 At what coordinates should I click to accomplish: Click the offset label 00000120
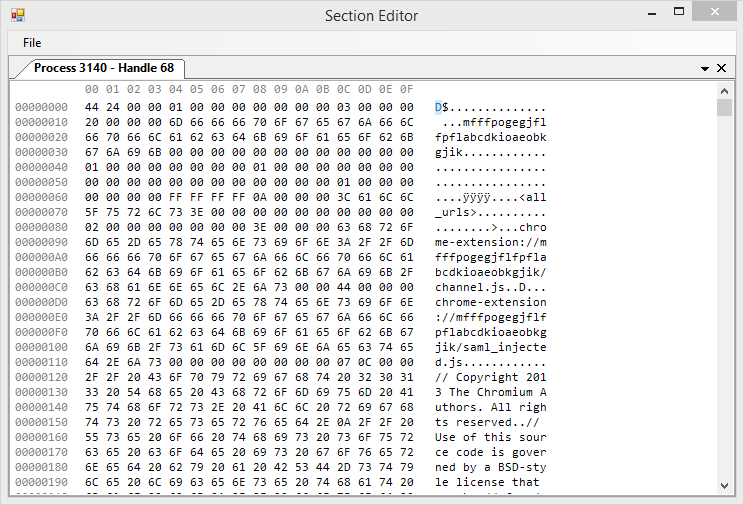tap(41, 377)
